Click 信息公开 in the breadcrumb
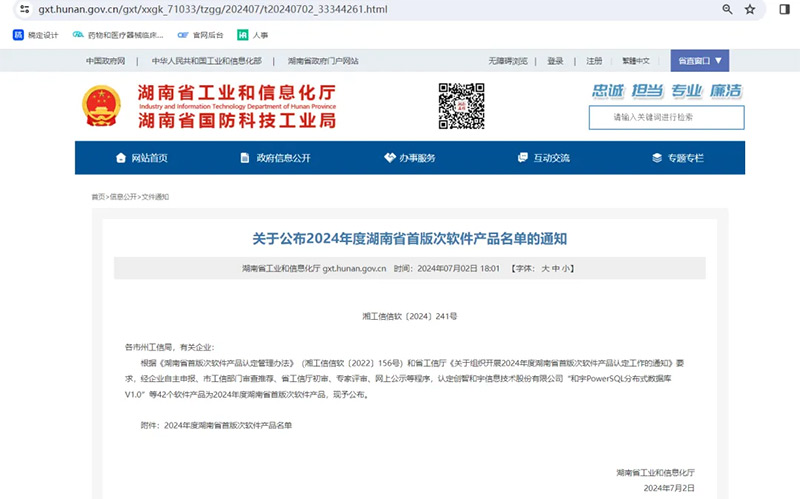 click(x=123, y=197)
